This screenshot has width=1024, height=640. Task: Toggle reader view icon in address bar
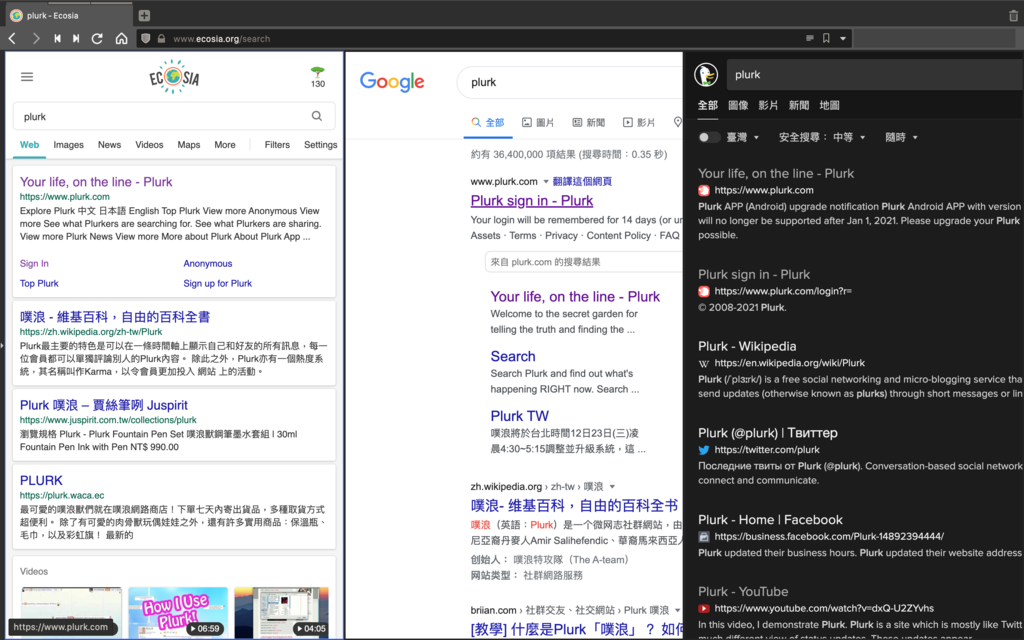[810, 39]
